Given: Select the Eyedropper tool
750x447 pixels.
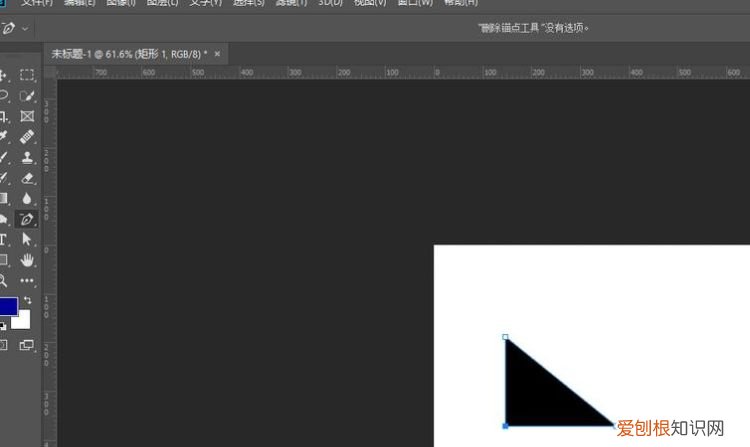Looking at the screenshot, I should tap(3, 136).
